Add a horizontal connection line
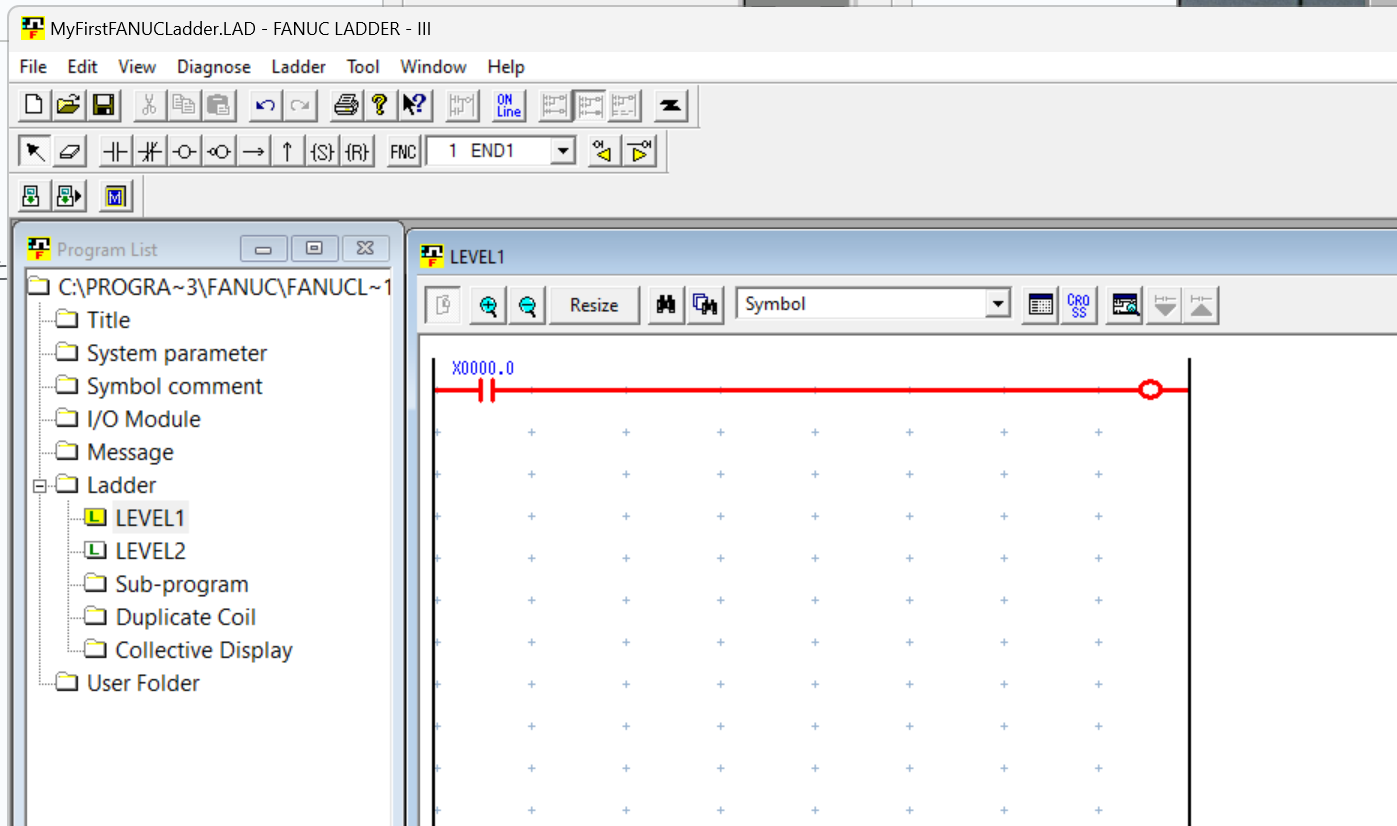The height and width of the screenshot is (826, 1397). coord(253,152)
